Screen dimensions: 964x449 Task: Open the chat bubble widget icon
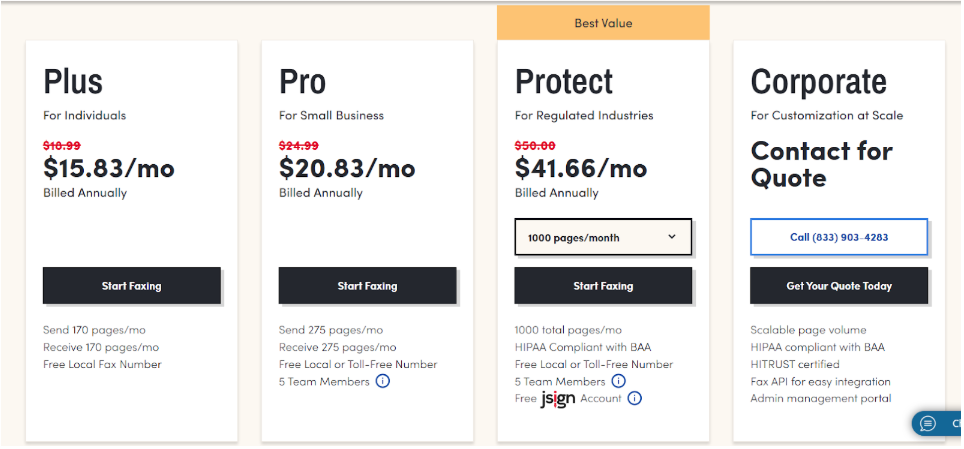click(928, 424)
